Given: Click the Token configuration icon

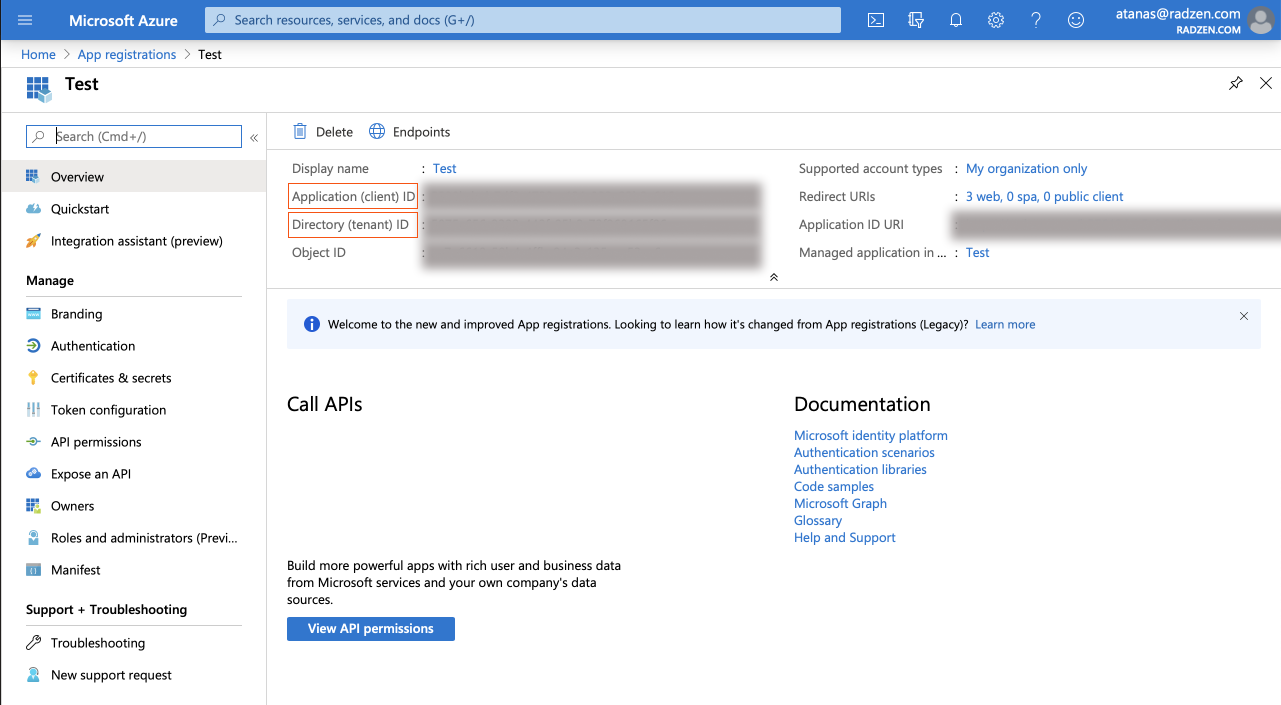Looking at the screenshot, I should coord(33,410).
